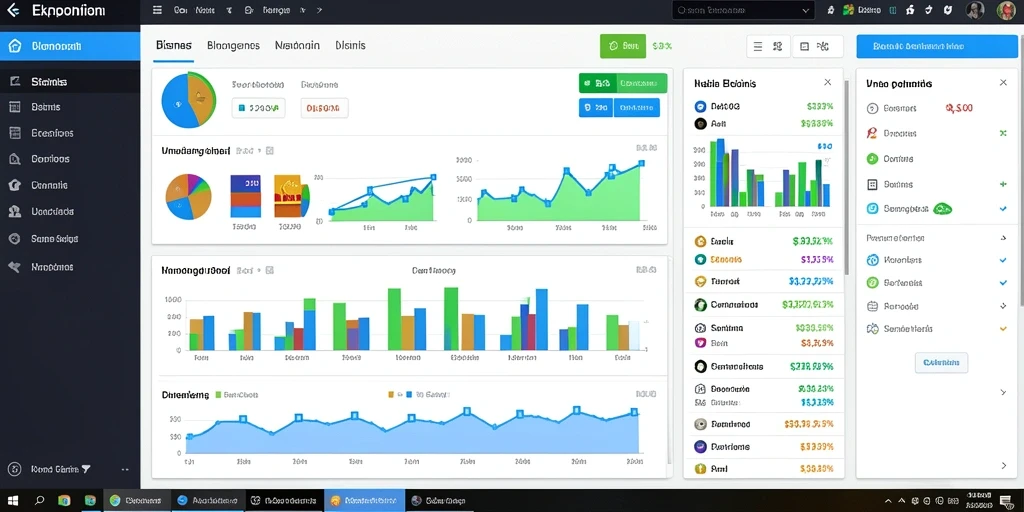The height and width of the screenshot is (512, 1024).
Task: Open the user avatar in the top-right corner
Action: [x=1006, y=10]
